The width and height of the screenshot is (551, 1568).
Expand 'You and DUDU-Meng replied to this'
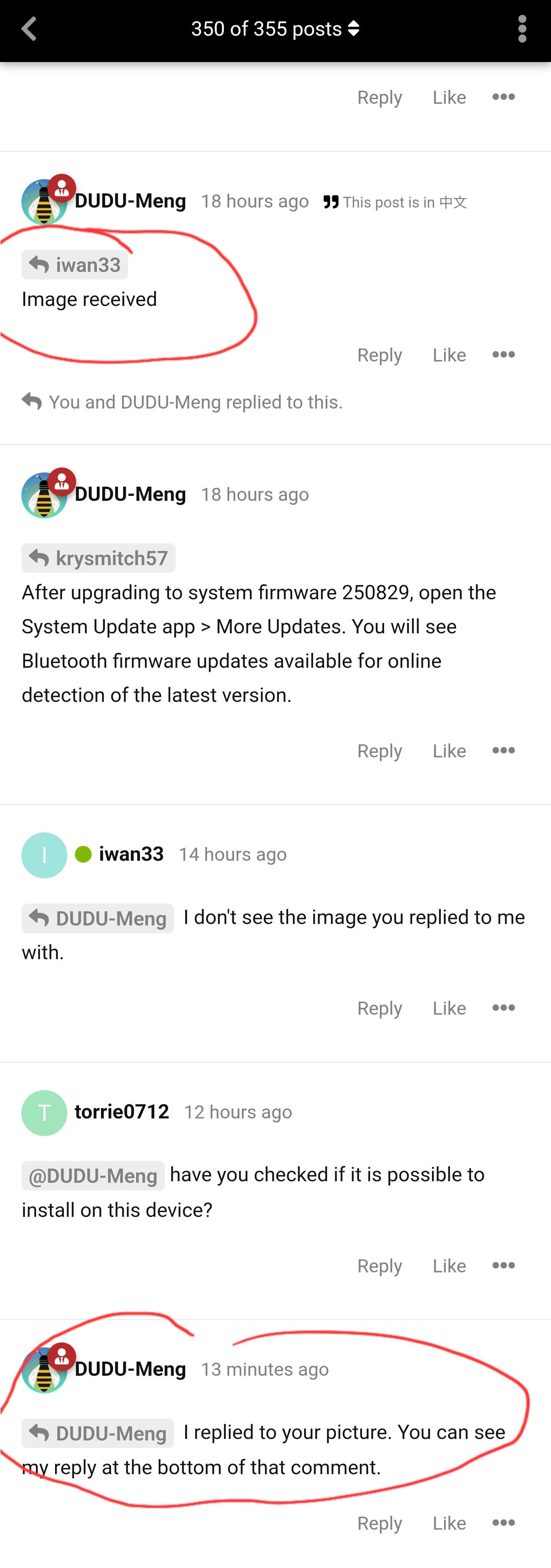click(x=183, y=402)
